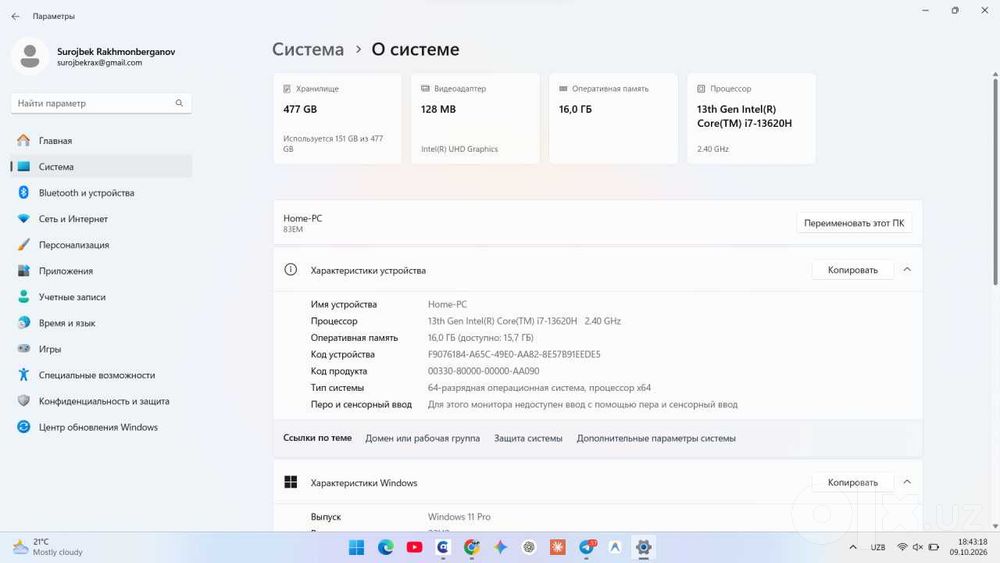Go to Учетные записи

pyautogui.click(x=101, y=297)
